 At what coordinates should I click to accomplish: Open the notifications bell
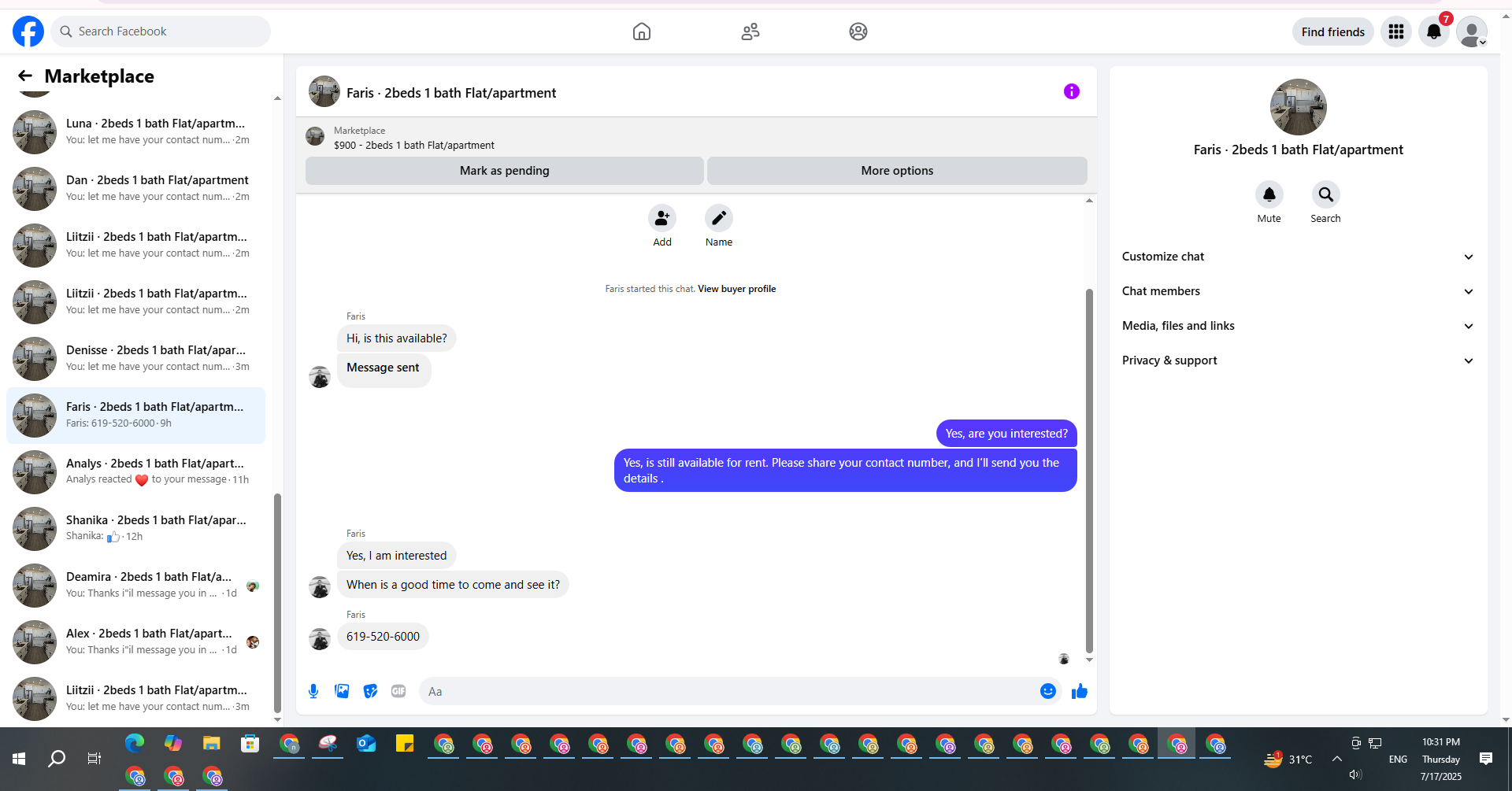[1434, 31]
